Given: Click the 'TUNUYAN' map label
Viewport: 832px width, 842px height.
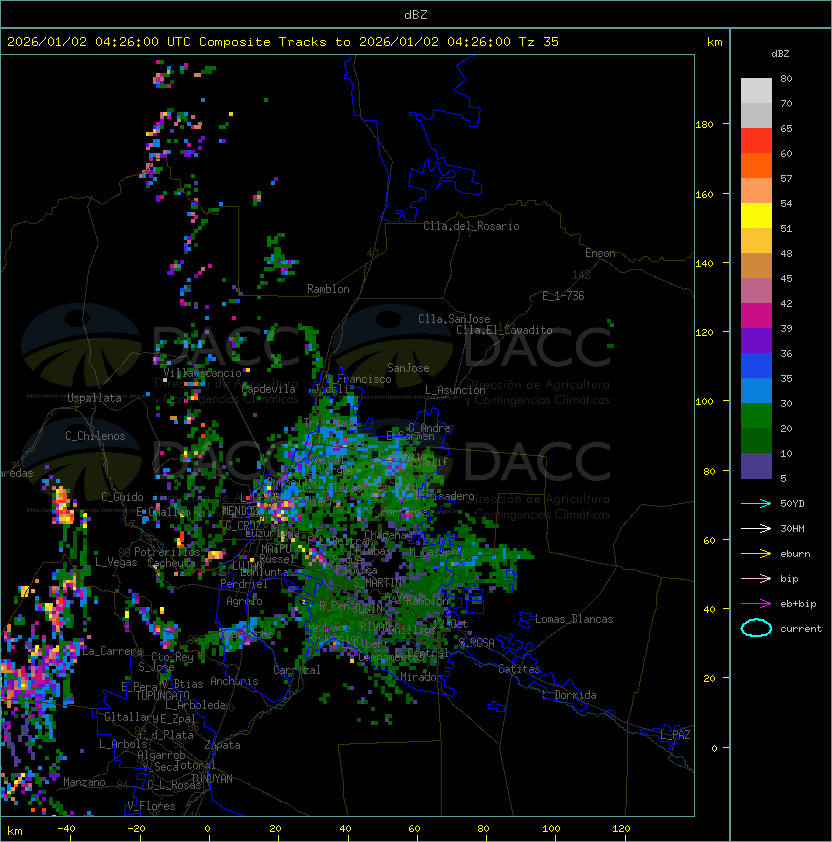Looking at the screenshot, I should [212, 779].
